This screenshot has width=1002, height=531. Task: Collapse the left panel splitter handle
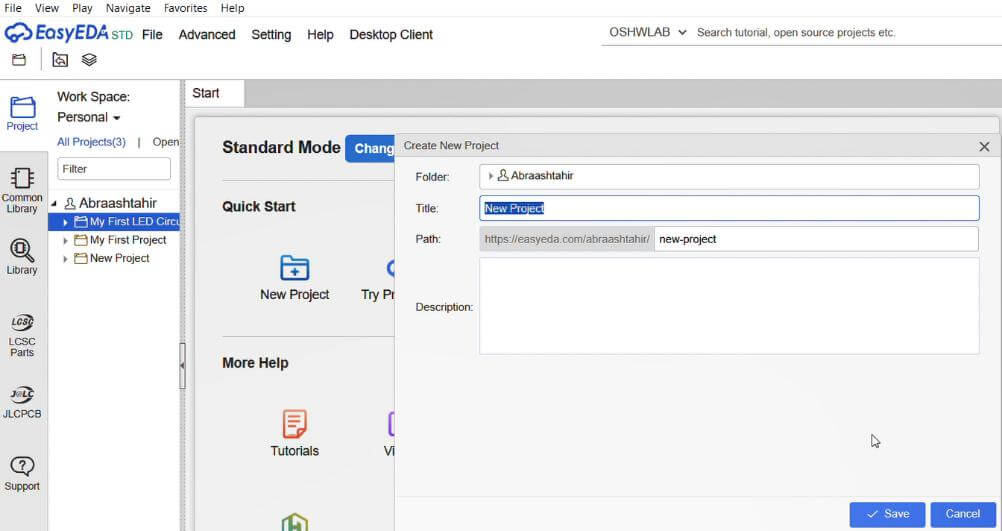[182, 366]
